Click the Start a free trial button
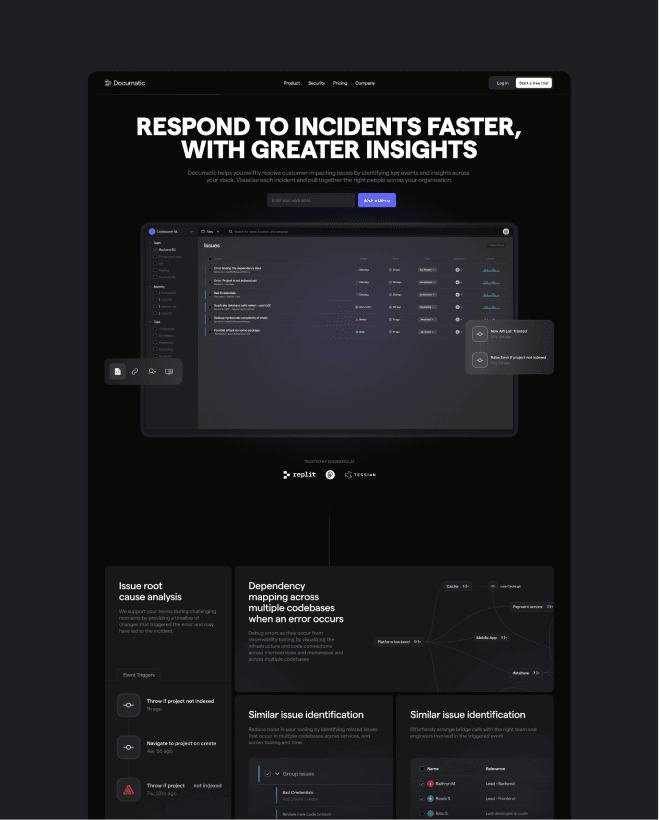The width and height of the screenshot is (659, 820). point(533,83)
